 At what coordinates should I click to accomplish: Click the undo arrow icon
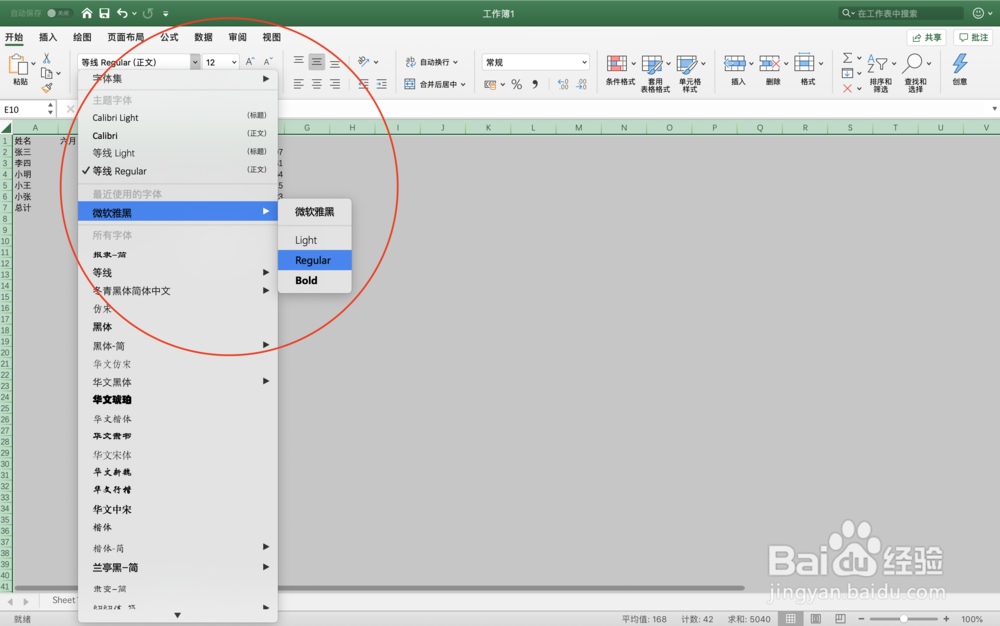[x=122, y=13]
